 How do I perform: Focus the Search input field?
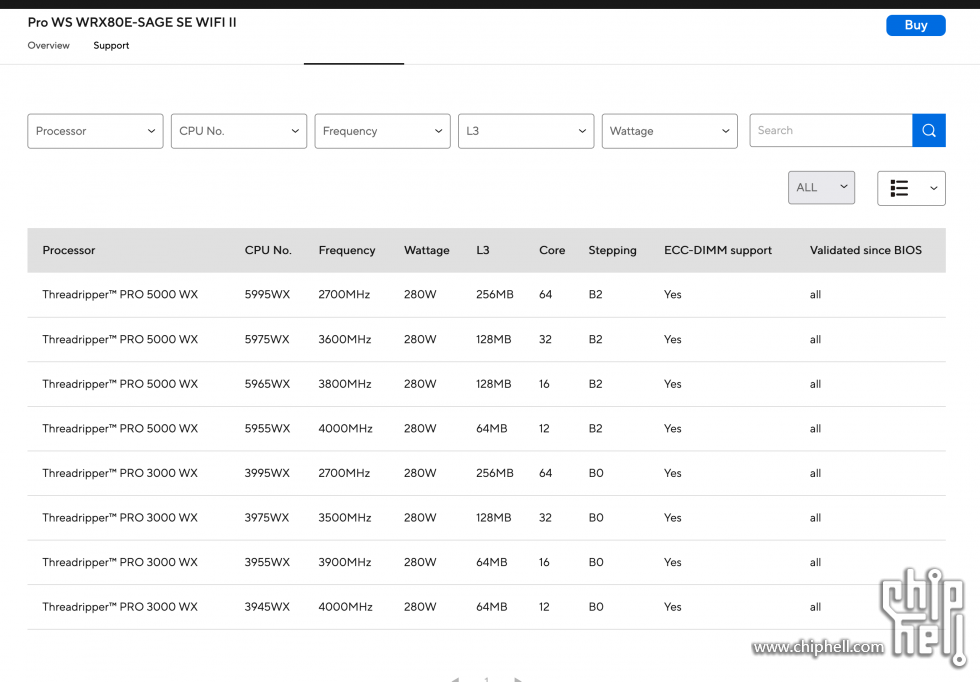pyautogui.click(x=831, y=131)
